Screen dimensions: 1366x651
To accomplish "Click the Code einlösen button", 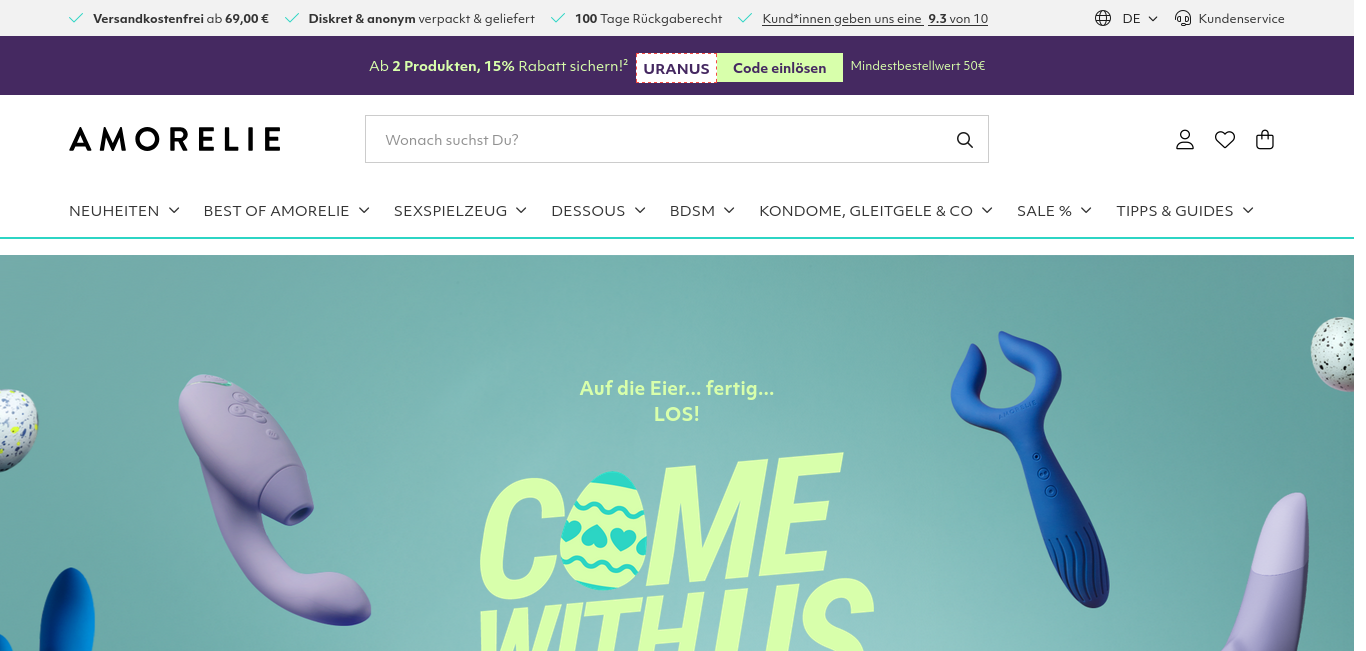I will pos(780,68).
